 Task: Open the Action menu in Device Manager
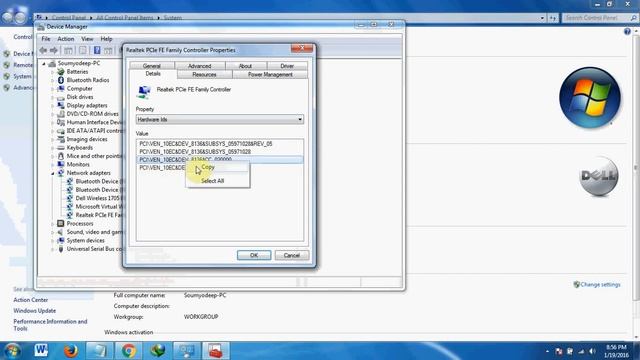point(66,39)
